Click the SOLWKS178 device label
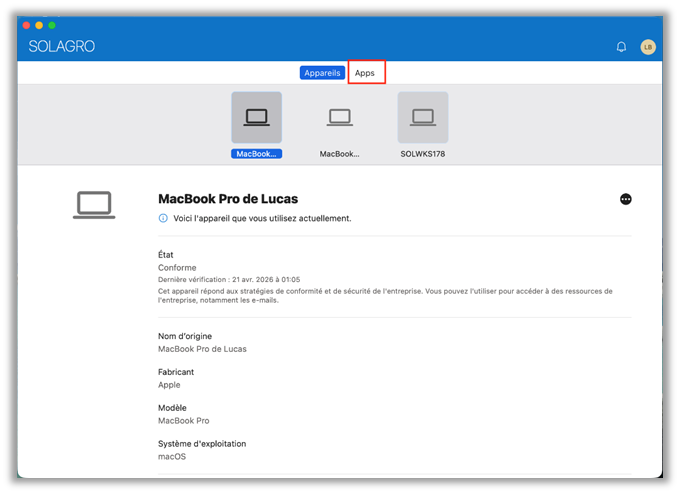 click(423, 154)
